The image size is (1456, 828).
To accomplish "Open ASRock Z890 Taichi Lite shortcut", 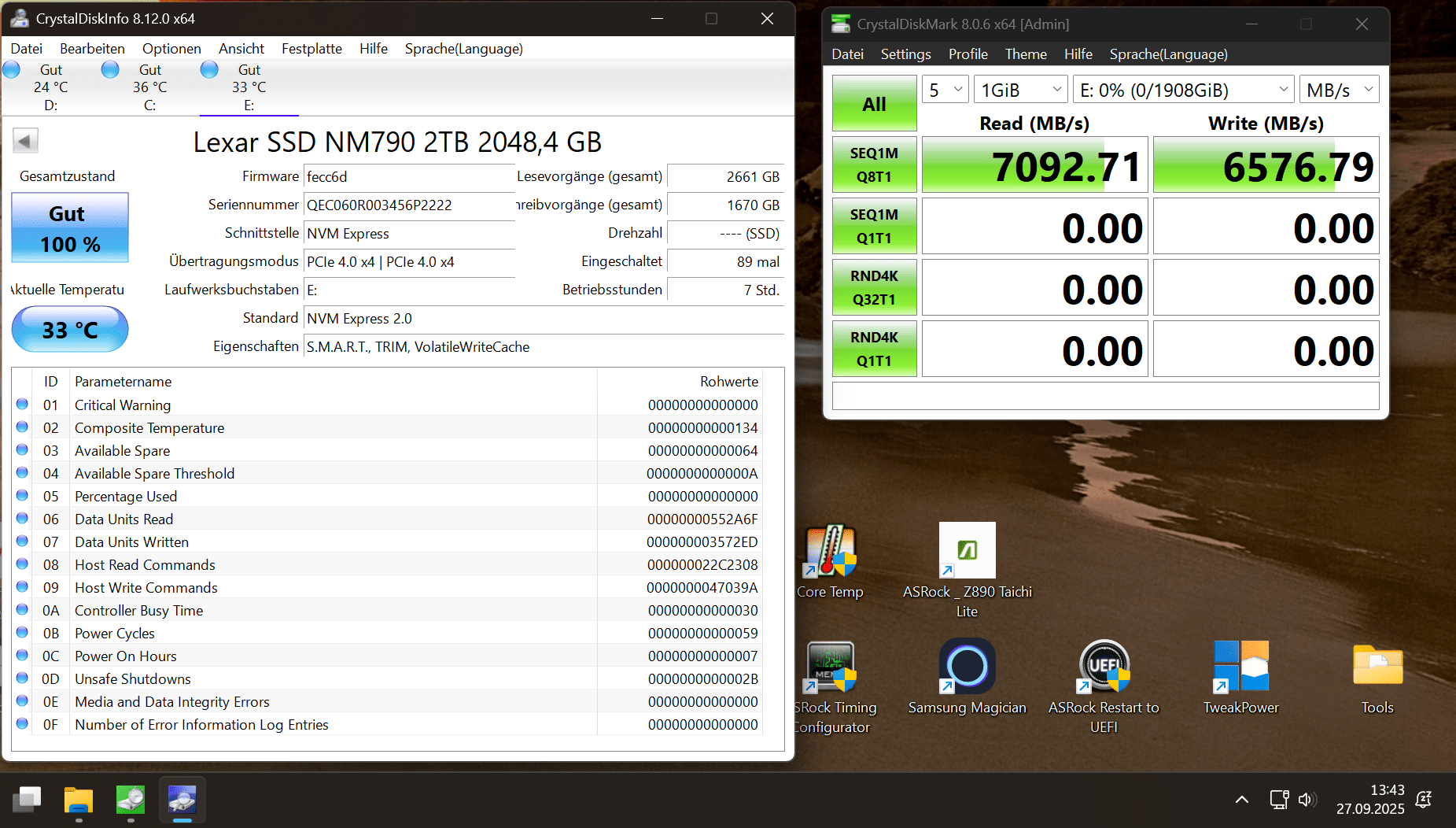I will [967, 570].
